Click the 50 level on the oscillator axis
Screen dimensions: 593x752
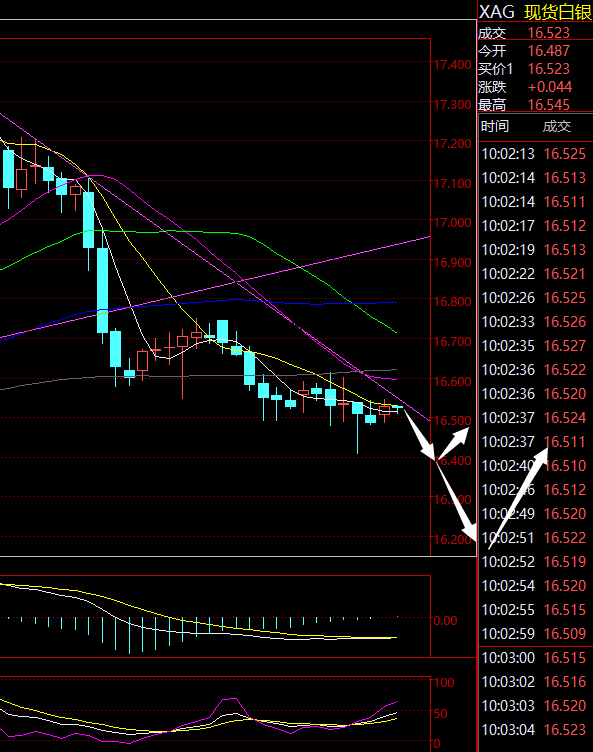[x=440, y=714]
